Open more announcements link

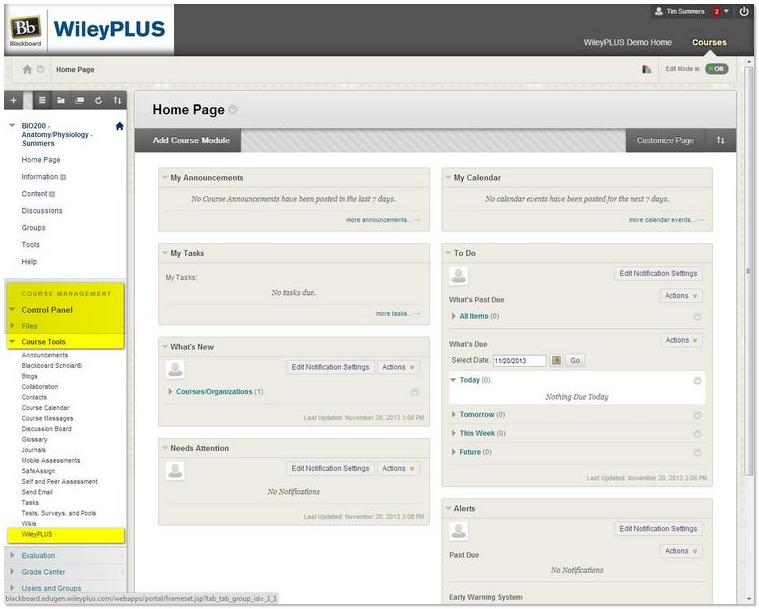pyautogui.click(x=382, y=220)
